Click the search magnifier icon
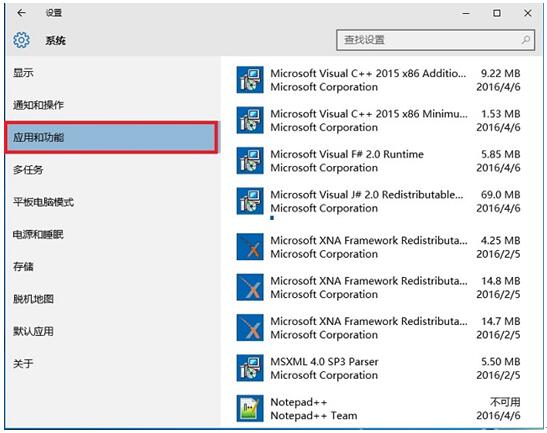The image size is (547, 433). (526, 40)
